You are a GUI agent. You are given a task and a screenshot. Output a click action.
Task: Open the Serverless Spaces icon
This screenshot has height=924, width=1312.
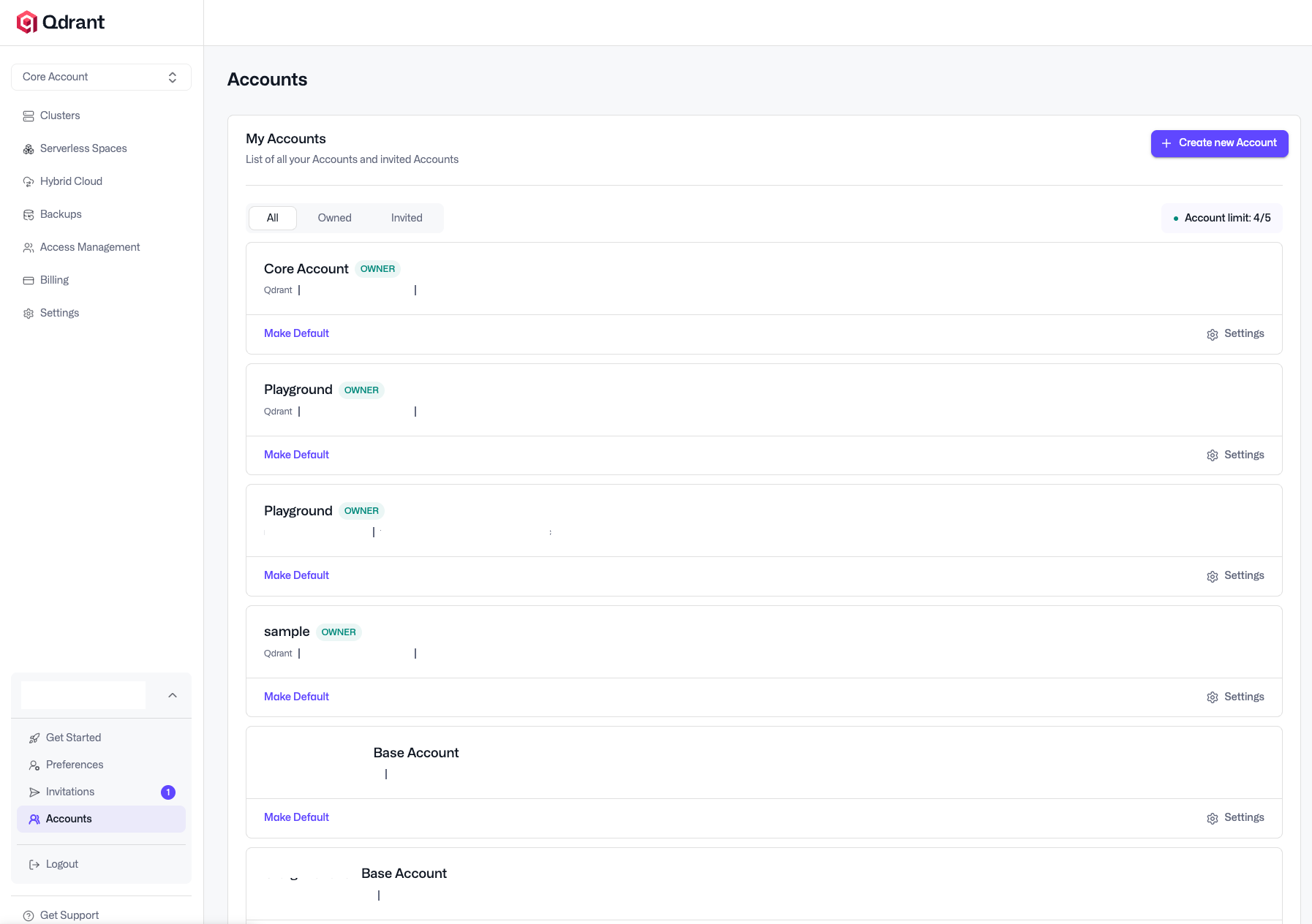click(29, 149)
